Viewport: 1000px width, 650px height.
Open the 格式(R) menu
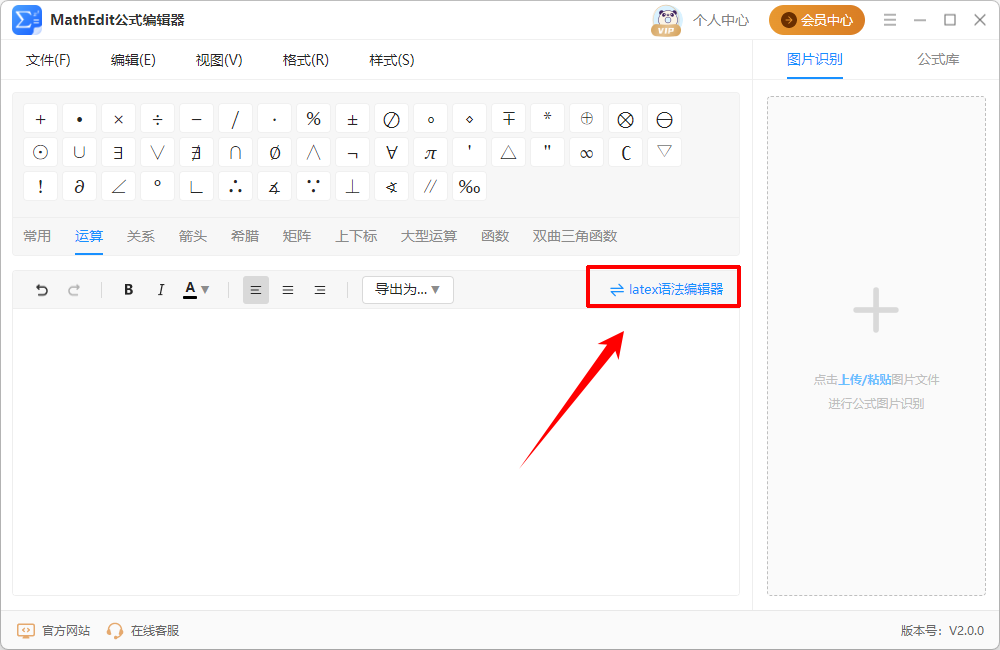point(305,60)
